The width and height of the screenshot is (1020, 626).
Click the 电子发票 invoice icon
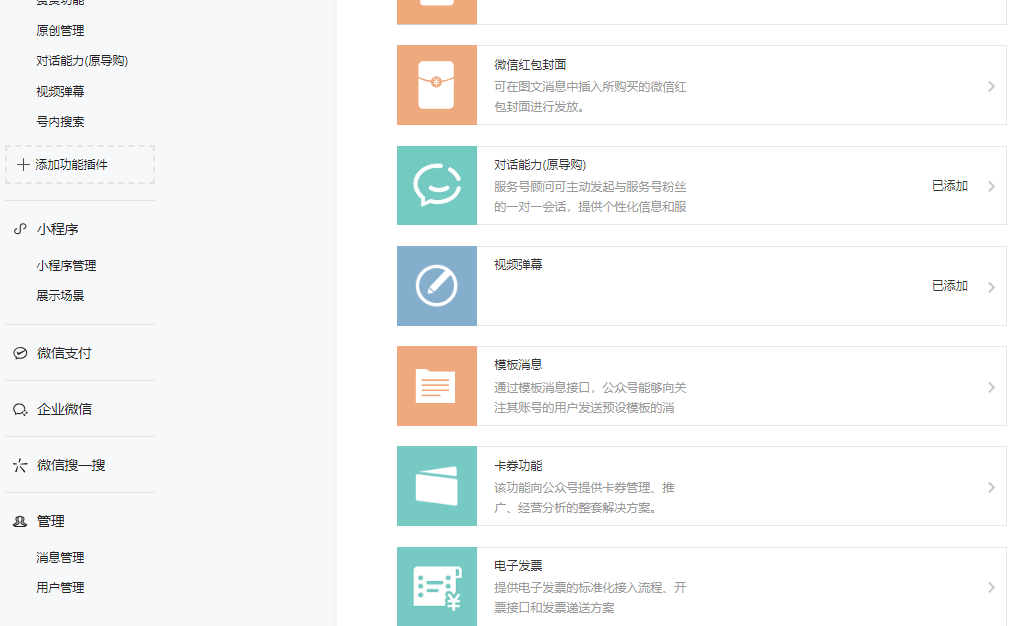[436, 586]
